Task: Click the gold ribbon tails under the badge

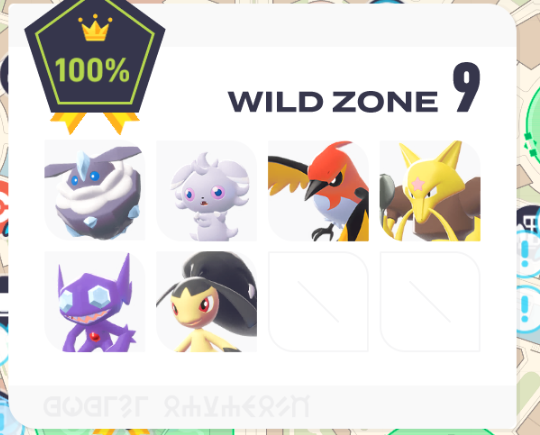Action: point(95,123)
